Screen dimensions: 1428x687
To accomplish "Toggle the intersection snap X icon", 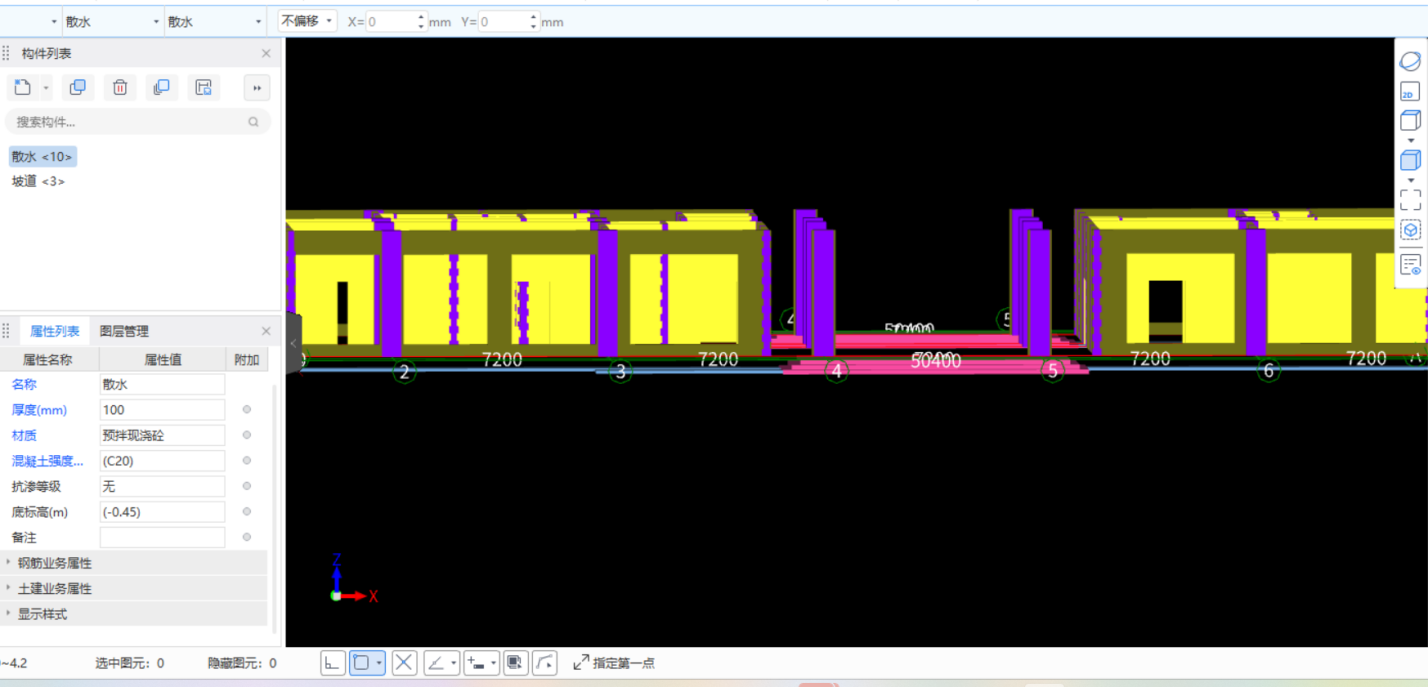I will [404, 663].
